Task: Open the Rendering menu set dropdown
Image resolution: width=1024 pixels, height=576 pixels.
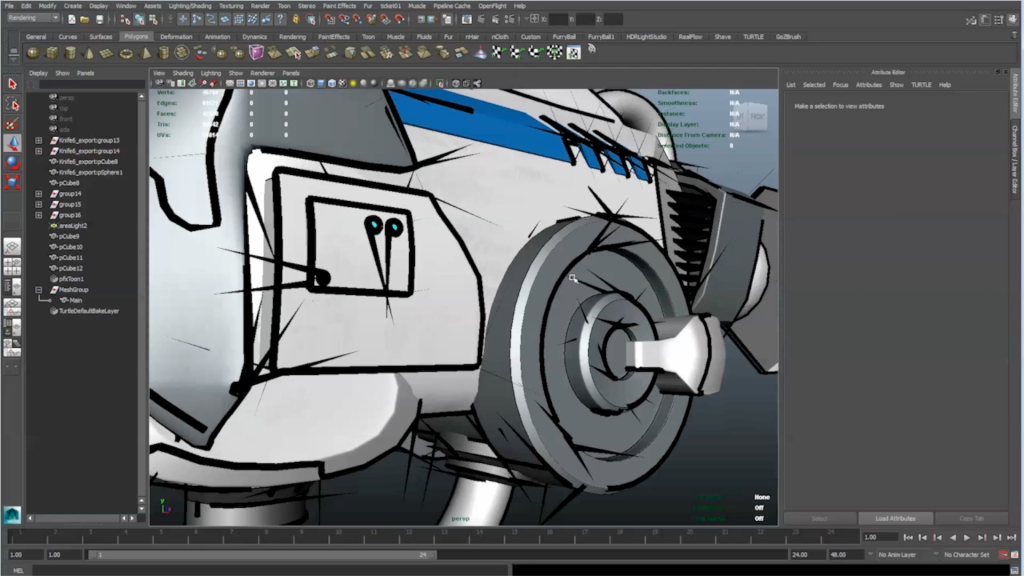Action: (x=33, y=18)
